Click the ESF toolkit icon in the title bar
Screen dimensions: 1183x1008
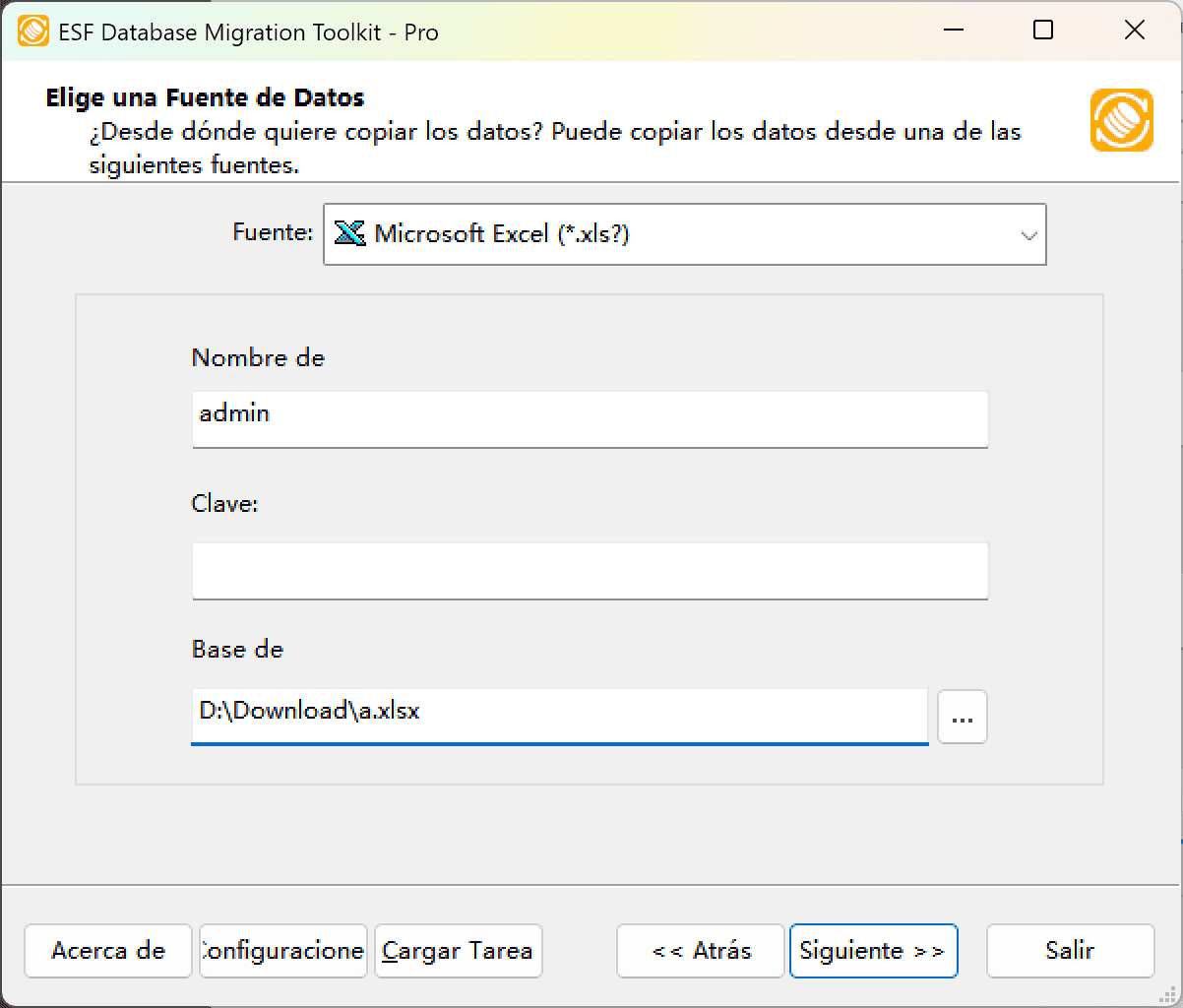pyautogui.click(x=33, y=31)
